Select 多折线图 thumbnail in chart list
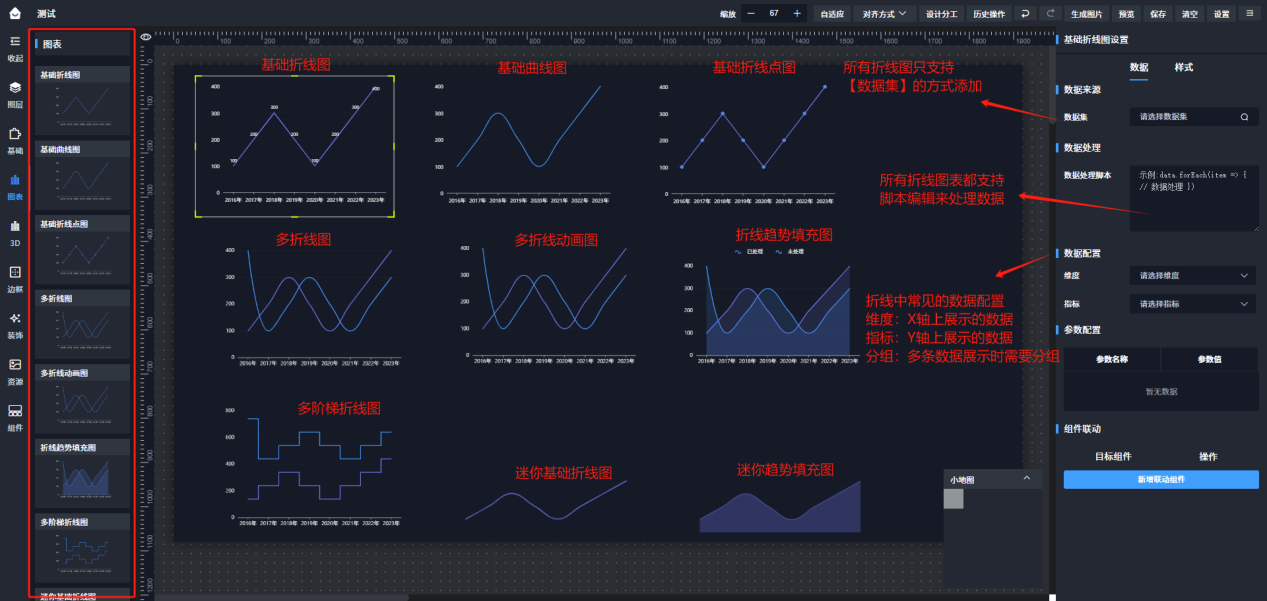The width and height of the screenshot is (1267, 601). (82, 326)
